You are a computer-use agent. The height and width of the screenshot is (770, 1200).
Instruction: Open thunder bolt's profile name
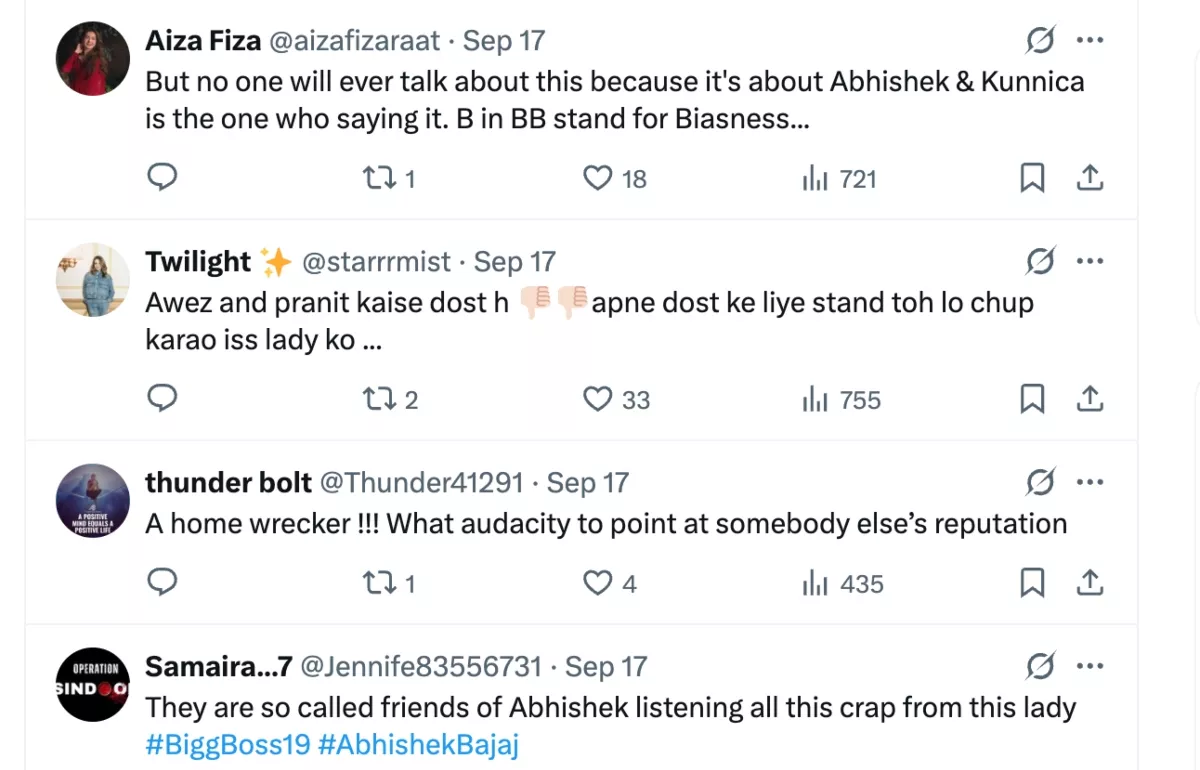[x=228, y=483]
